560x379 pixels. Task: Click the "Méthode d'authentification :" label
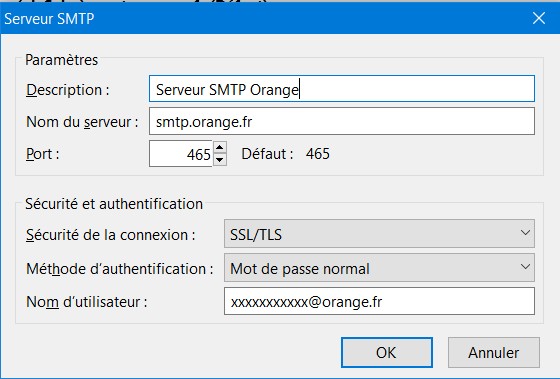pos(120,269)
